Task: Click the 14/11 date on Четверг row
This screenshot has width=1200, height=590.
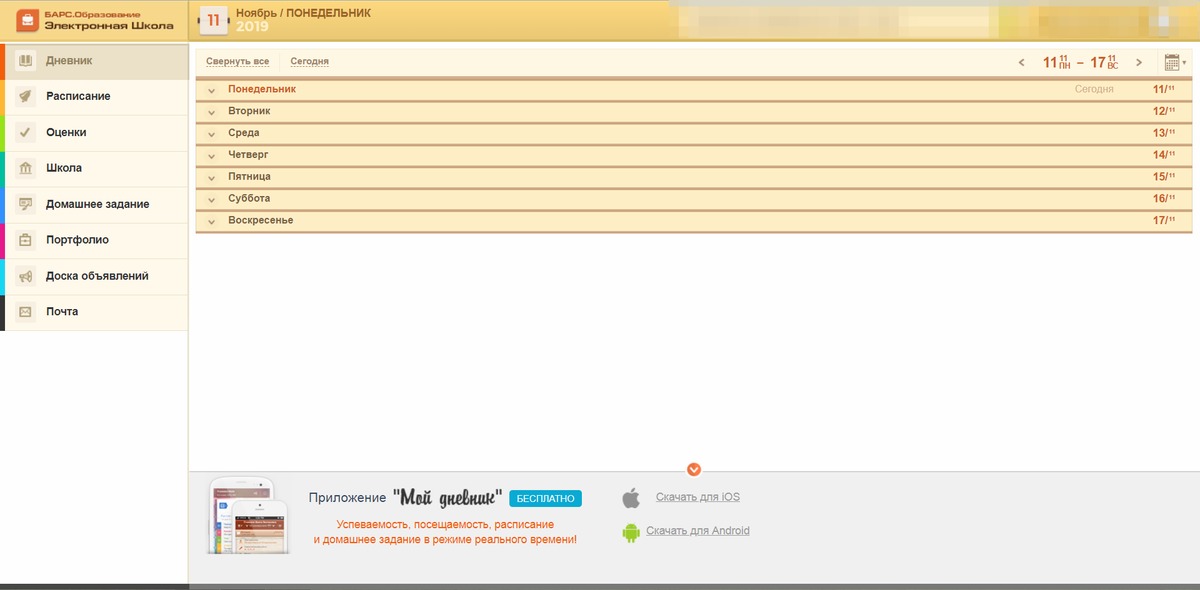Action: tap(1164, 155)
